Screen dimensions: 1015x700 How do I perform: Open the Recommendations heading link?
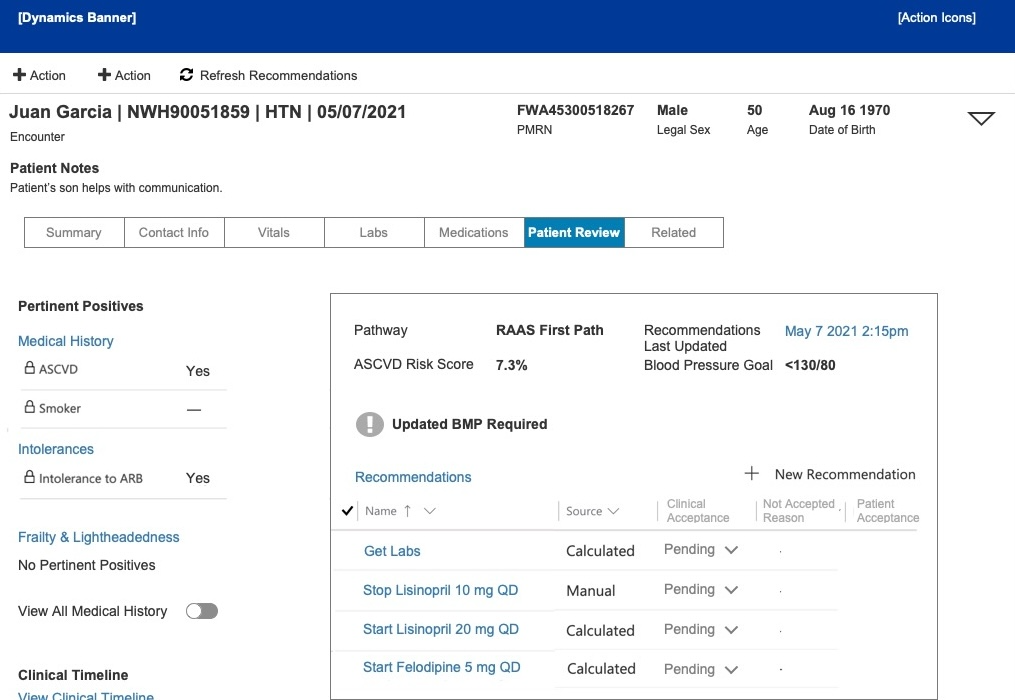[413, 477]
